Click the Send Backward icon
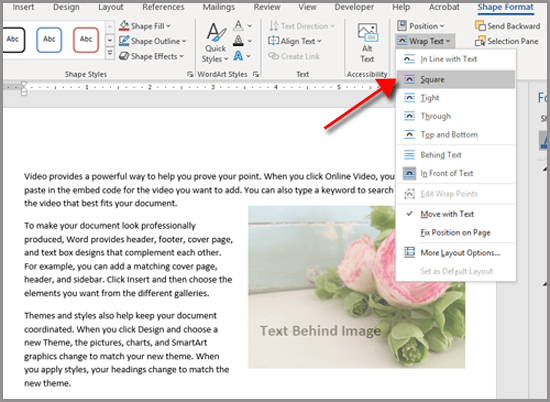This screenshot has width=550, height=402. point(480,26)
